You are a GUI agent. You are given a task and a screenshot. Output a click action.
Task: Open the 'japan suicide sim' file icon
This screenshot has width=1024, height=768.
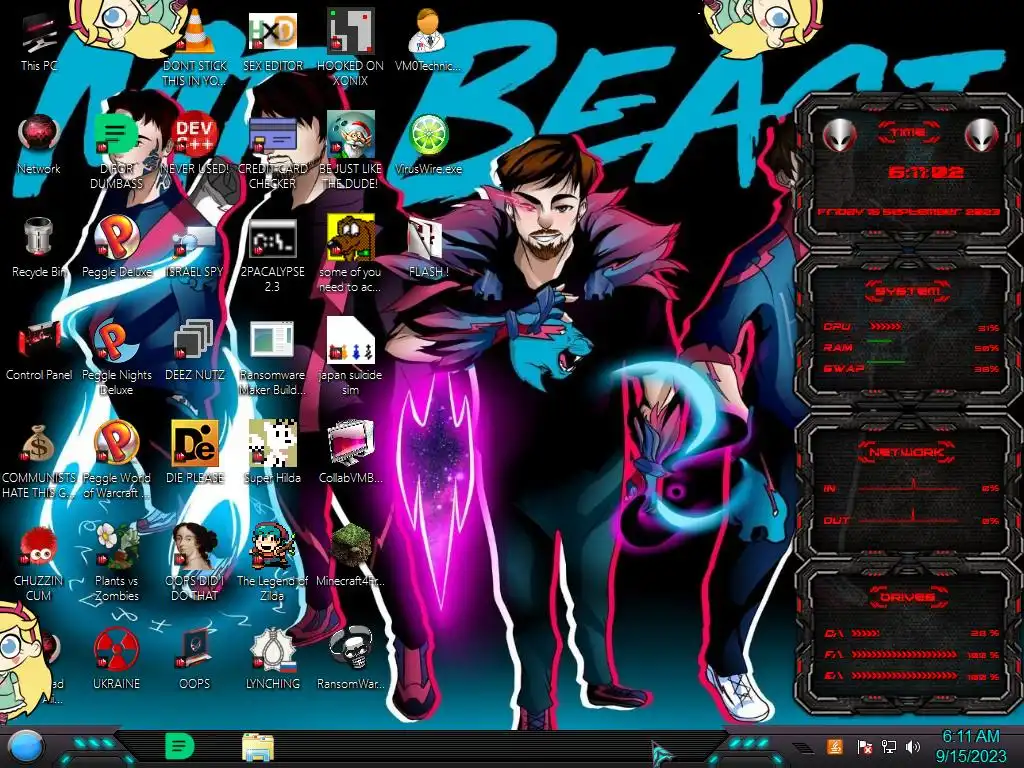pyautogui.click(x=350, y=358)
